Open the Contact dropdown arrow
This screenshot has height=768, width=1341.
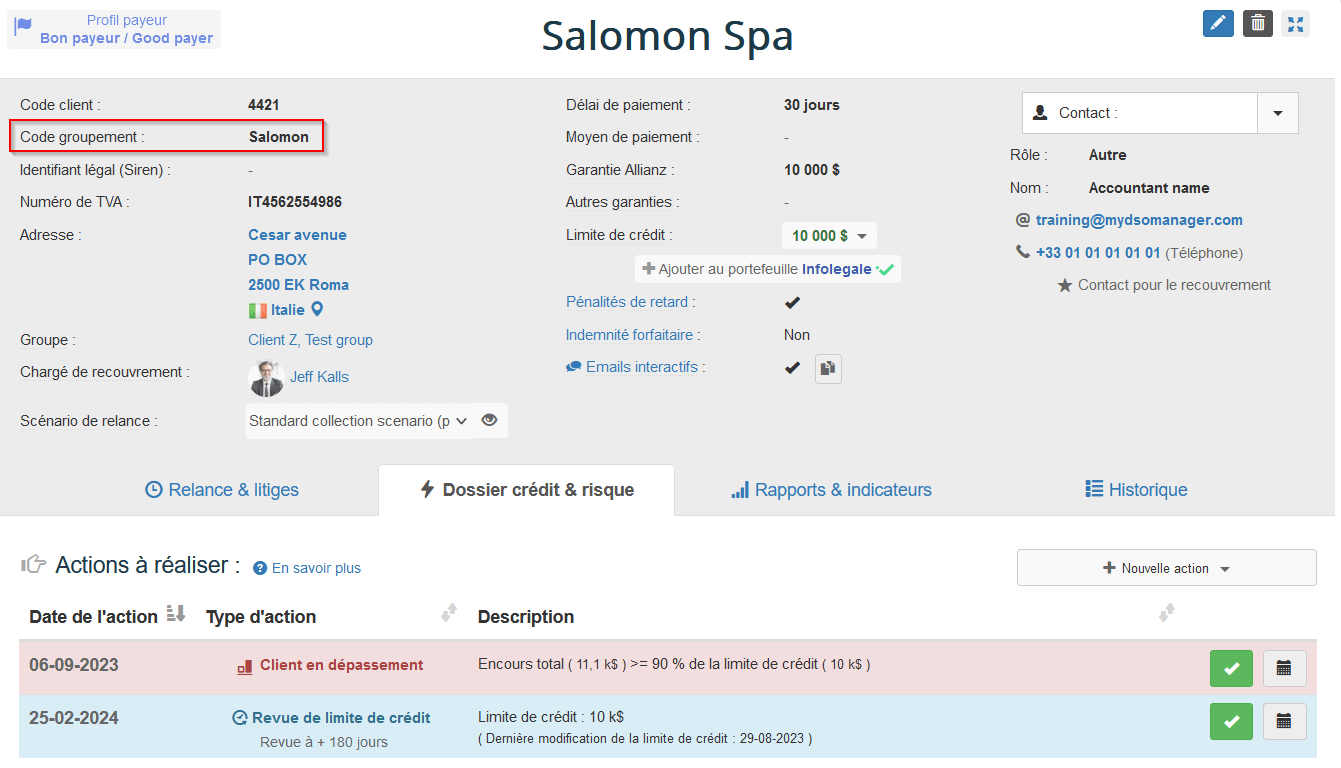pos(1277,113)
